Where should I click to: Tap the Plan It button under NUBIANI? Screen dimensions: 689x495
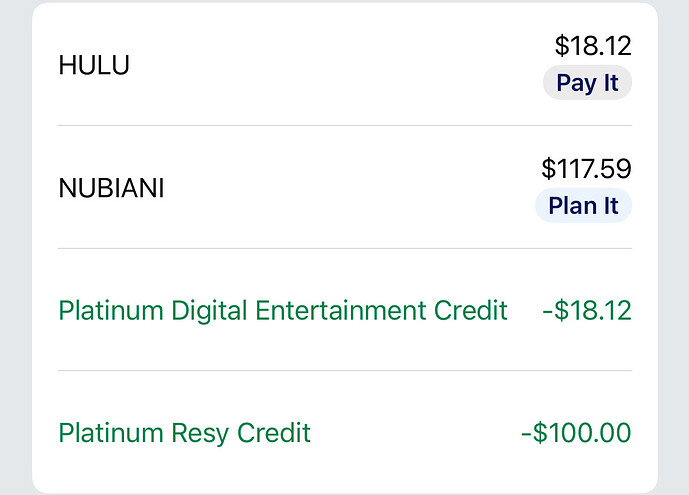click(x=583, y=206)
